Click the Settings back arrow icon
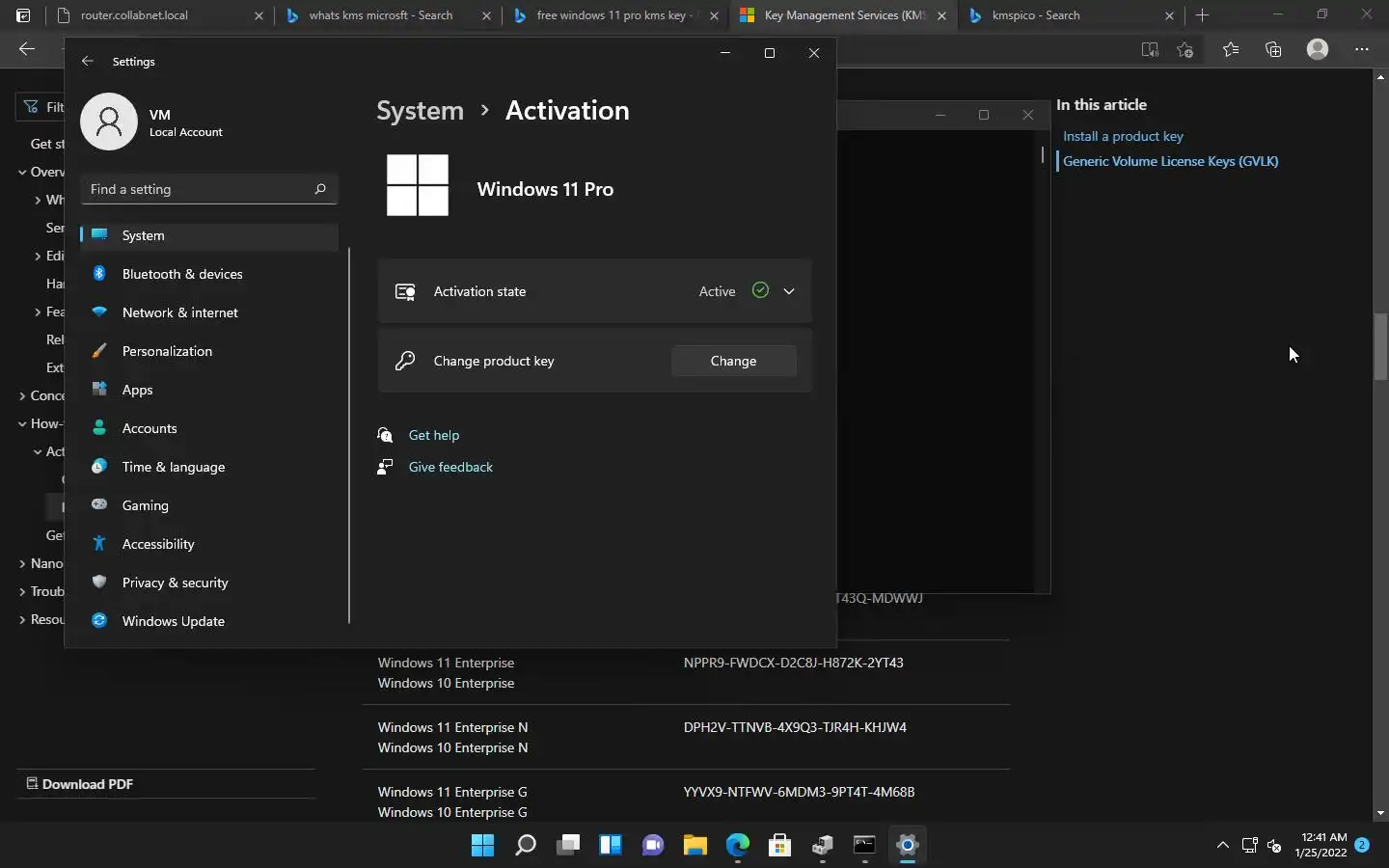 click(x=88, y=61)
